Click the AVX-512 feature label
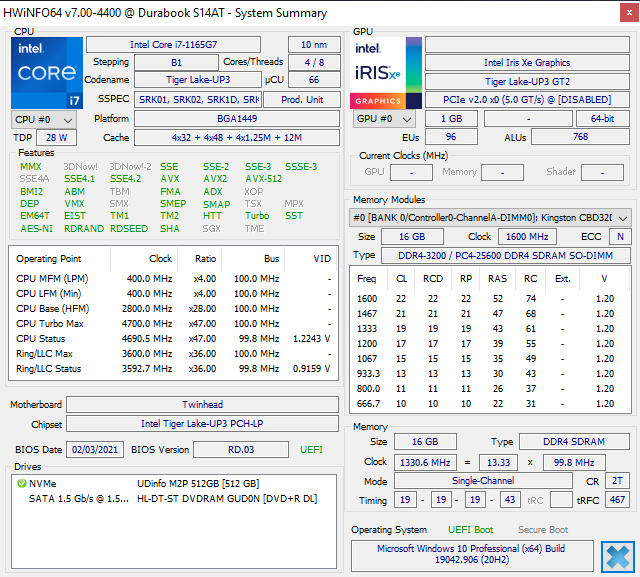 (x=265, y=179)
